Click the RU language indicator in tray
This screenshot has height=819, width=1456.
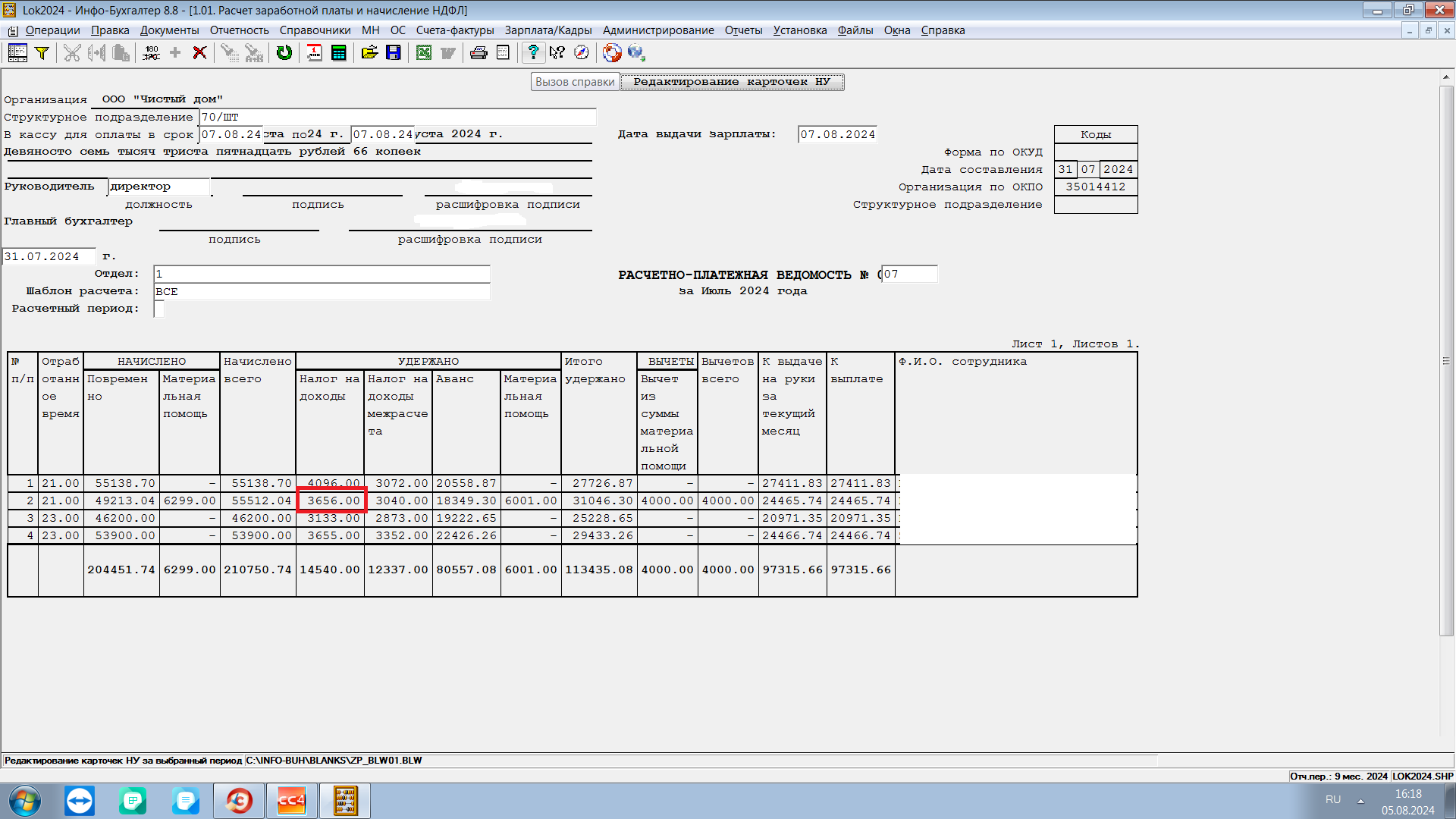coord(1333,800)
